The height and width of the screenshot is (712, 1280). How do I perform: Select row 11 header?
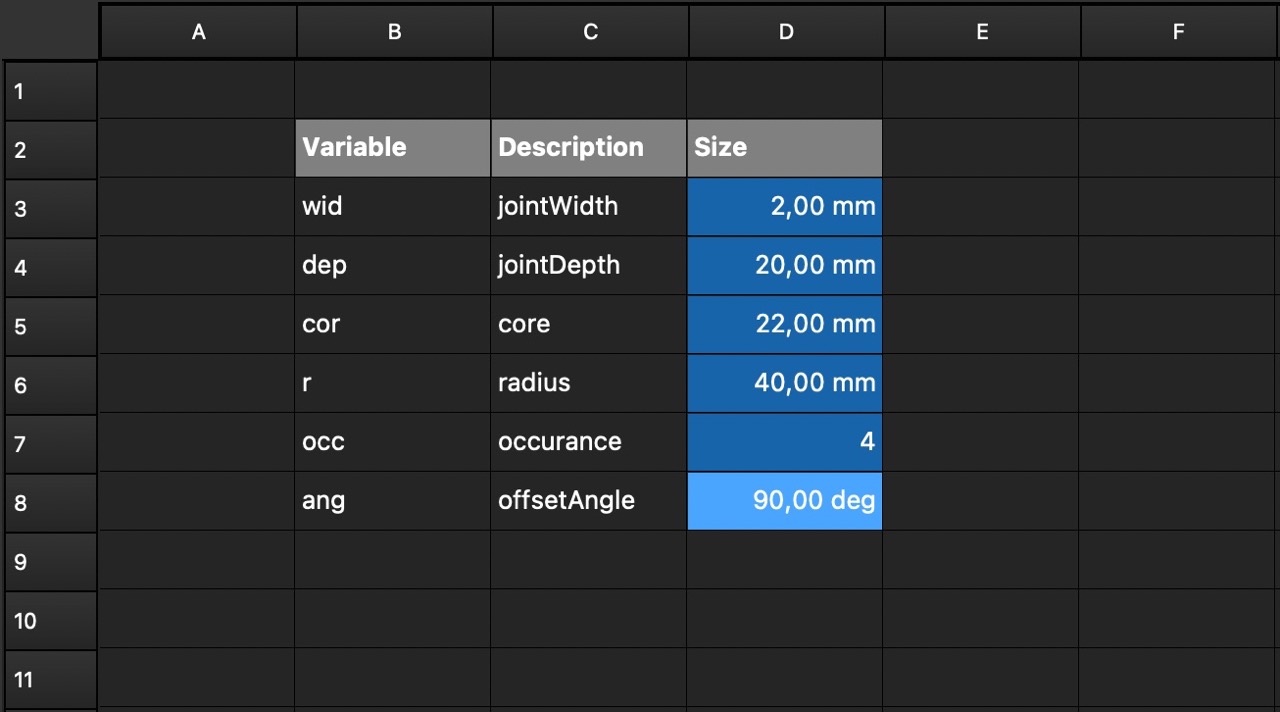50,680
